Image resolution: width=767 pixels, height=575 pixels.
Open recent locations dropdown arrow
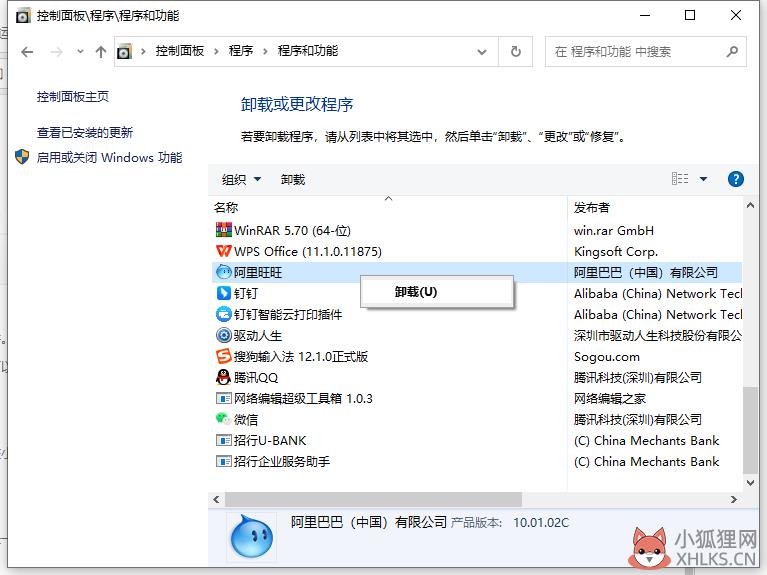pyautogui.click(x=80, y=51)
